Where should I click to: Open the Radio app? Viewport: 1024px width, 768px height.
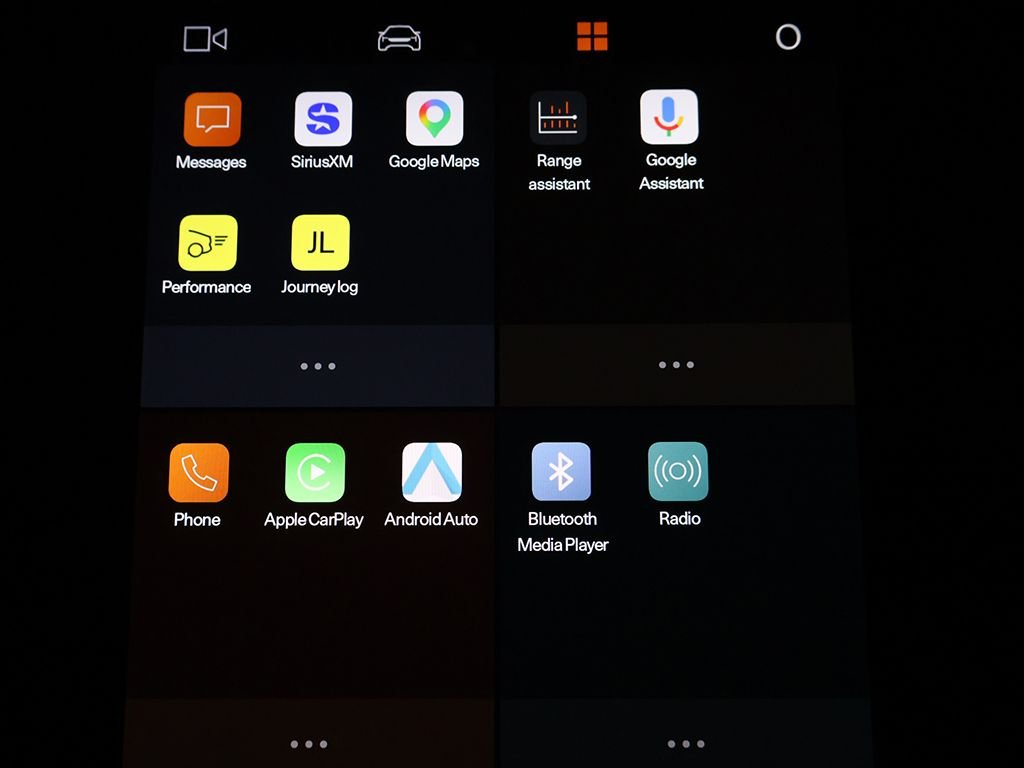[678, 472]
